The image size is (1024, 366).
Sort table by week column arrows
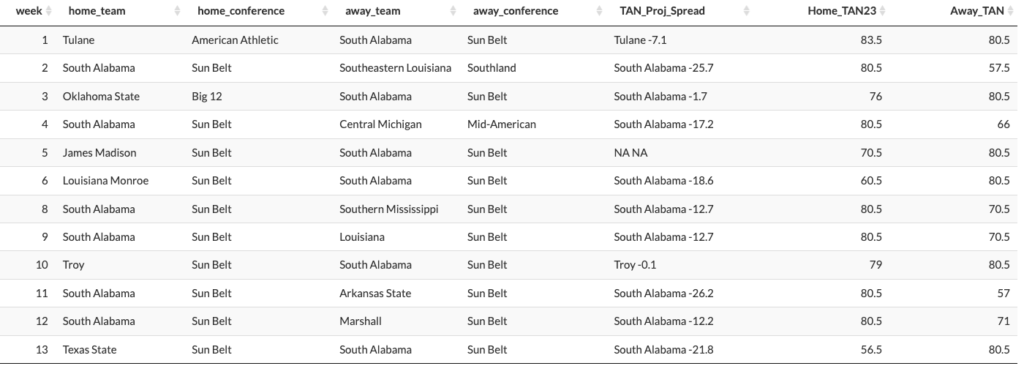pyautogui.click(x=49, y=11)
